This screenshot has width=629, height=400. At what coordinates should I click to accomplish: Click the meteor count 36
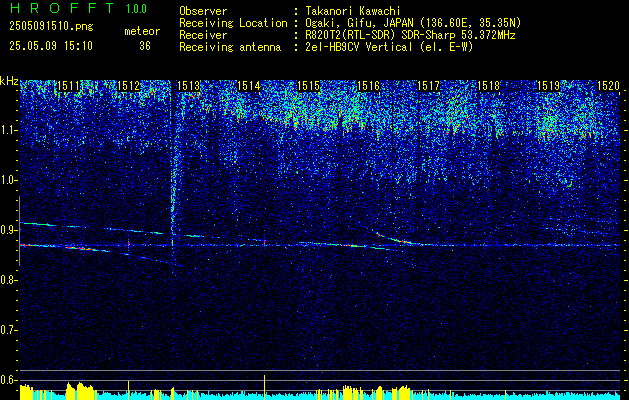pos(145,46)
